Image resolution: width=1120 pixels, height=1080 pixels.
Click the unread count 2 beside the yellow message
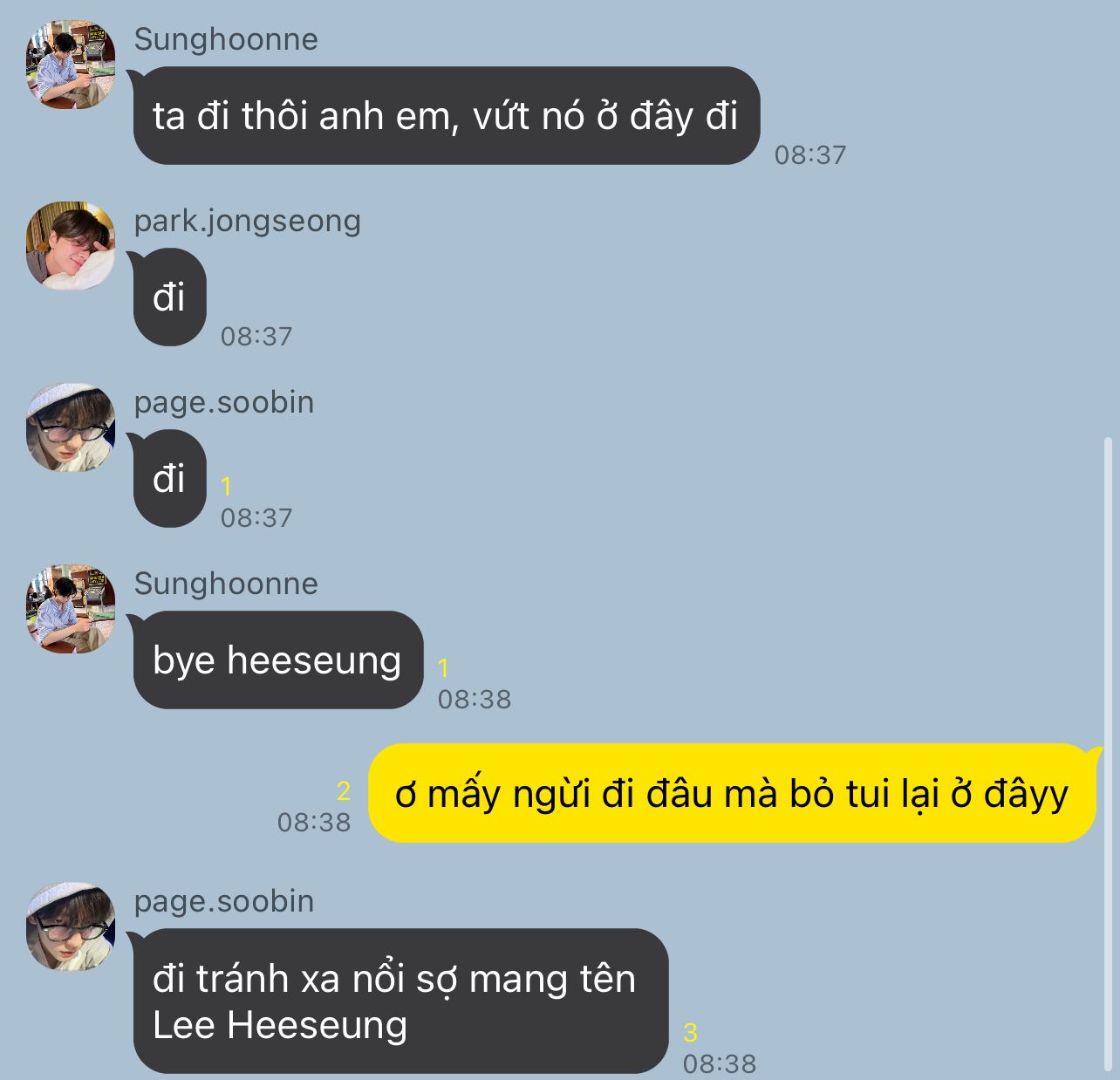(343, 791)
